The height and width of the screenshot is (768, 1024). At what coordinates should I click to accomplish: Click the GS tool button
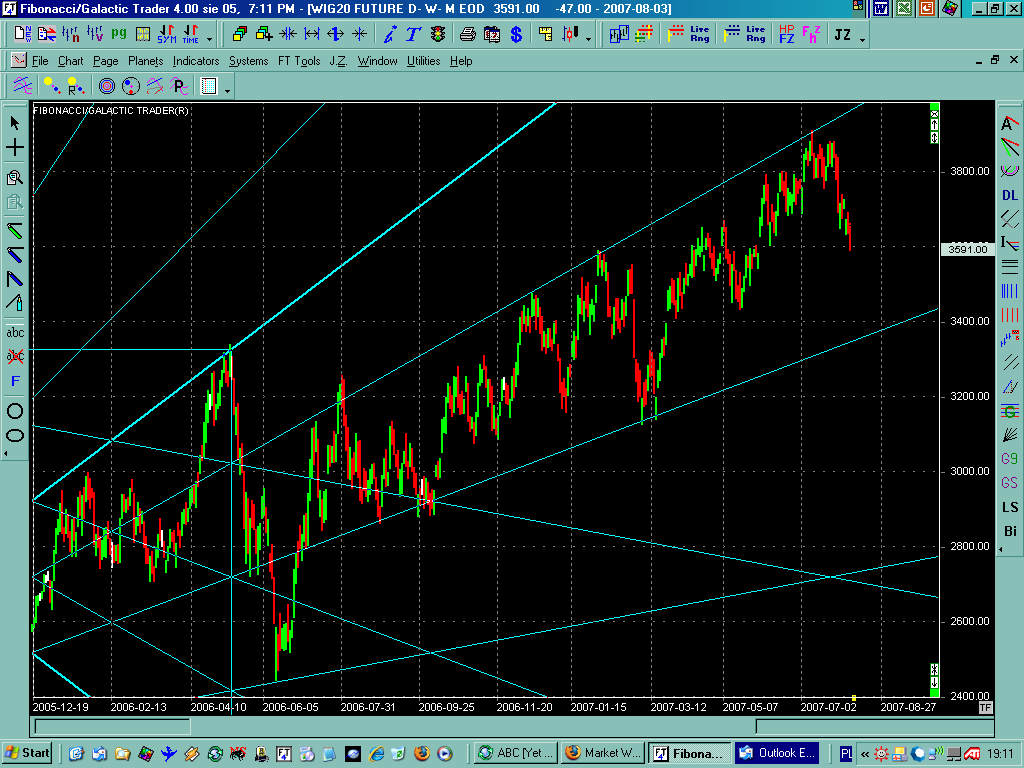click(1010, 483)
